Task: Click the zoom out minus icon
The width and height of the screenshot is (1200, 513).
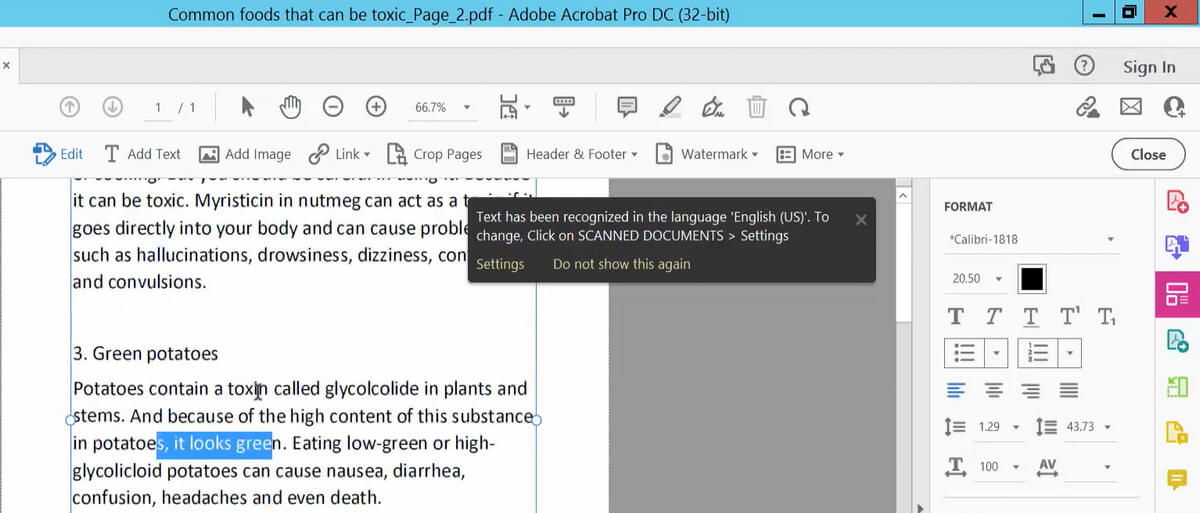Action: 334,106
